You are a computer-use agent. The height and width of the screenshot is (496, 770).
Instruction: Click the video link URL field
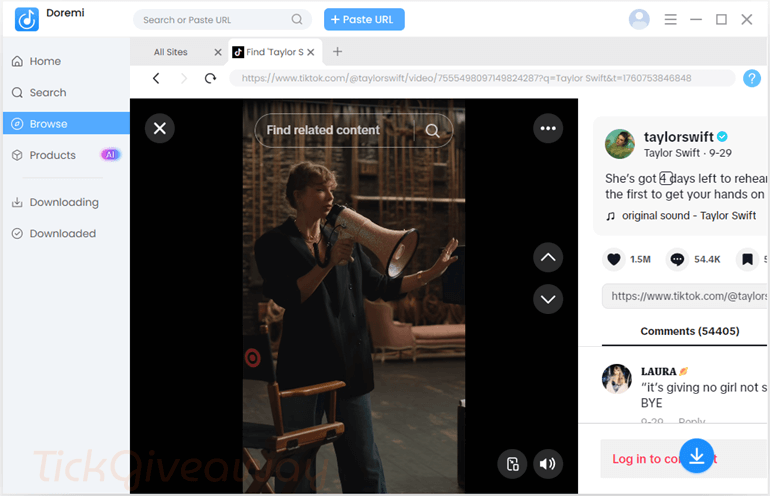click(x=686, y=296)
